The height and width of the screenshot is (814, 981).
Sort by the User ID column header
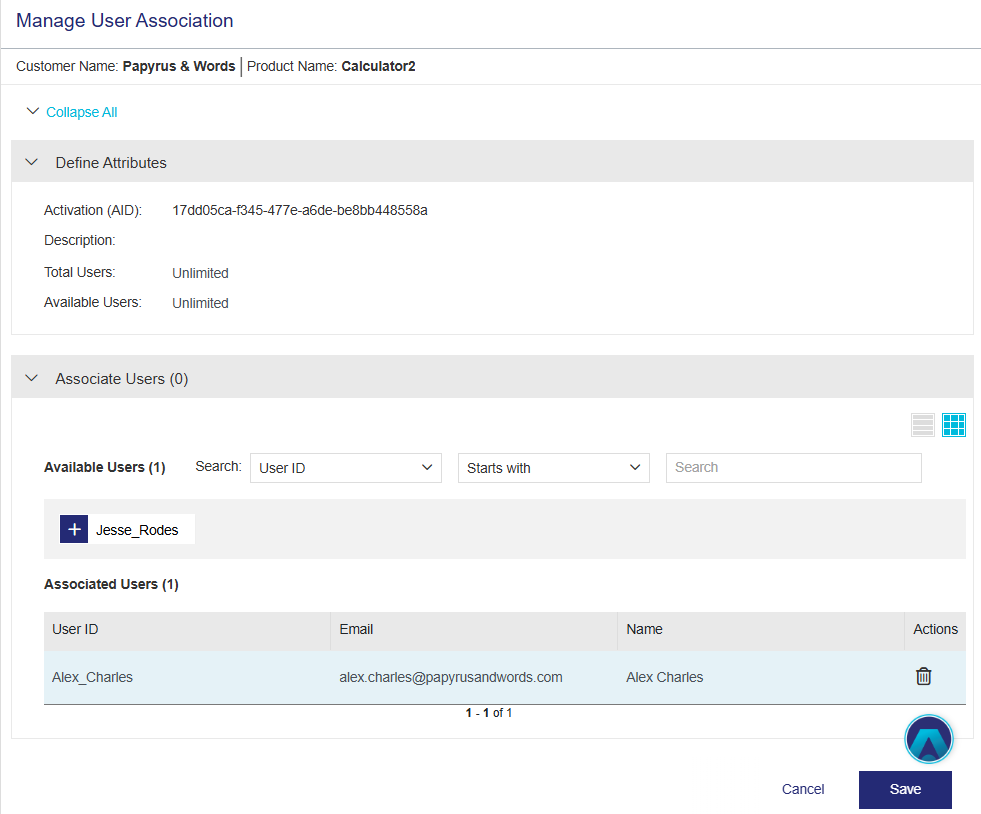[75, 630]
